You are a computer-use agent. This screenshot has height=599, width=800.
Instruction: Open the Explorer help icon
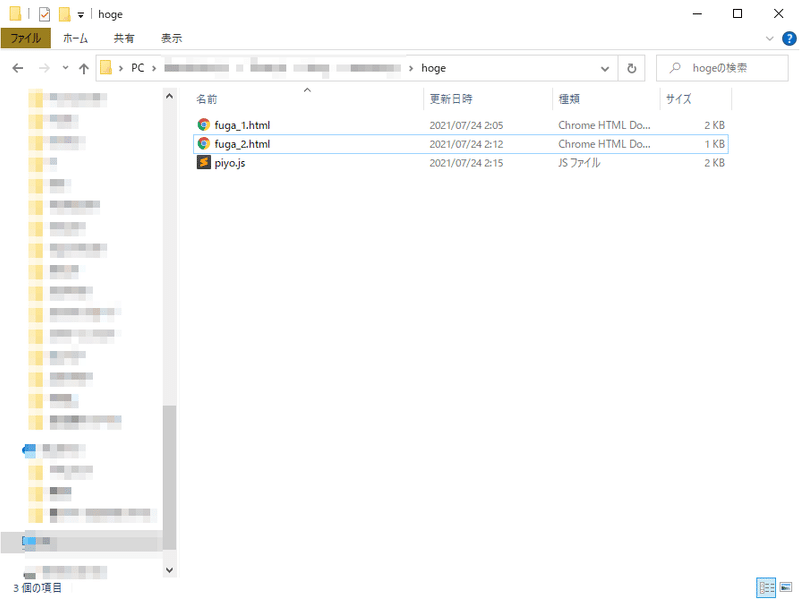789,38
